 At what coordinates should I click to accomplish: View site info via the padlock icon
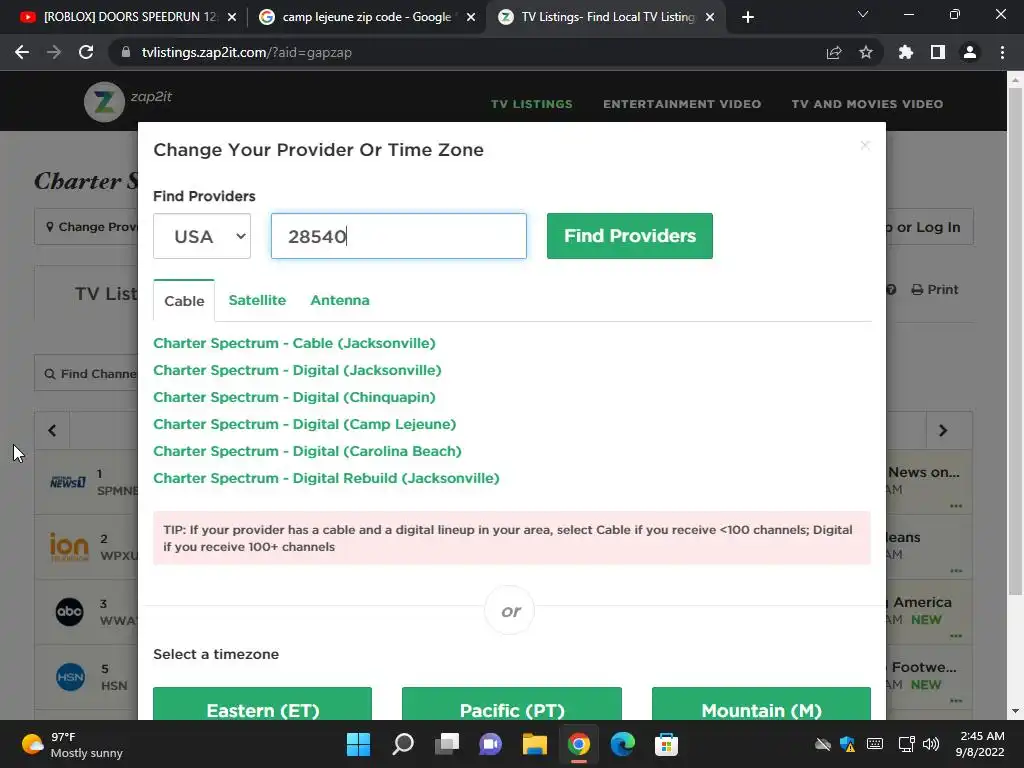tap(126, 52)
